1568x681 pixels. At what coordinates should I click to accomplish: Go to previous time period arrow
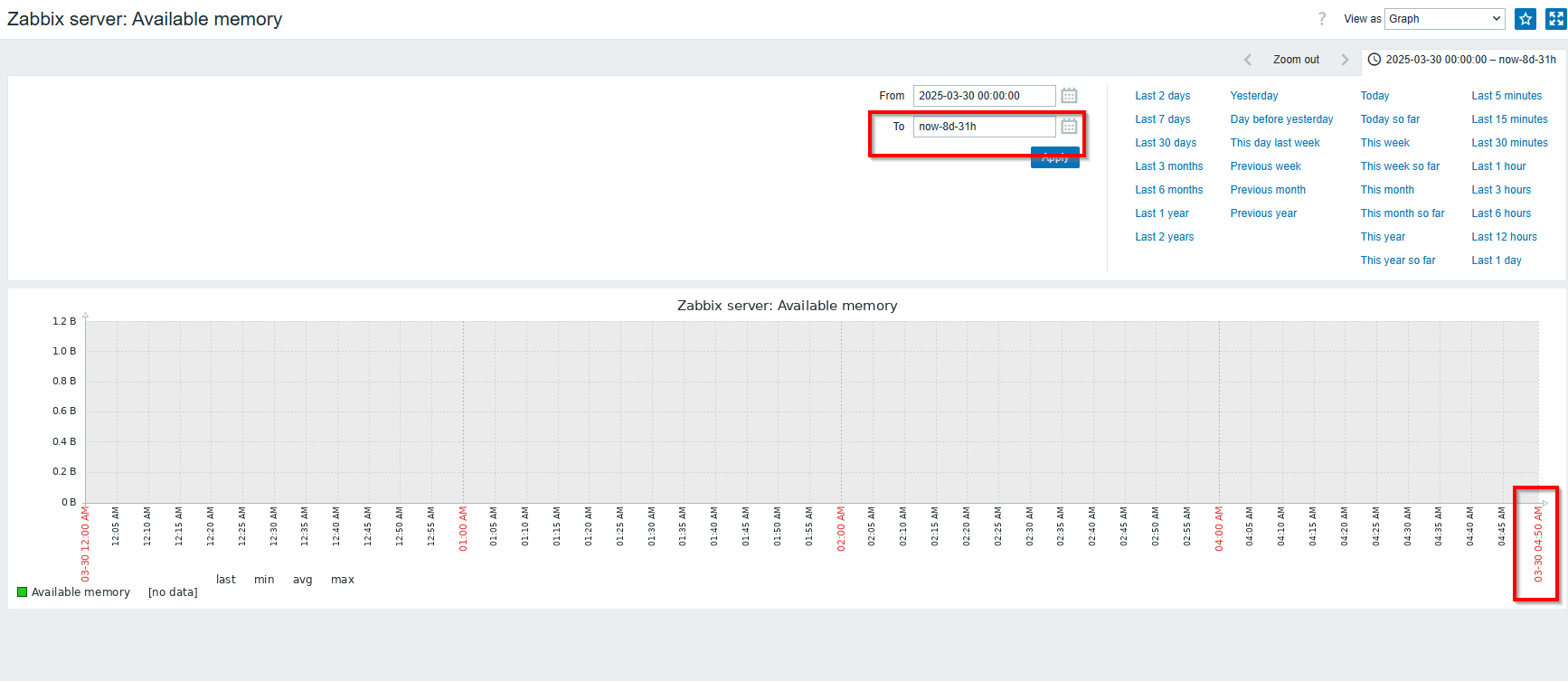[x=1248, y=60]
